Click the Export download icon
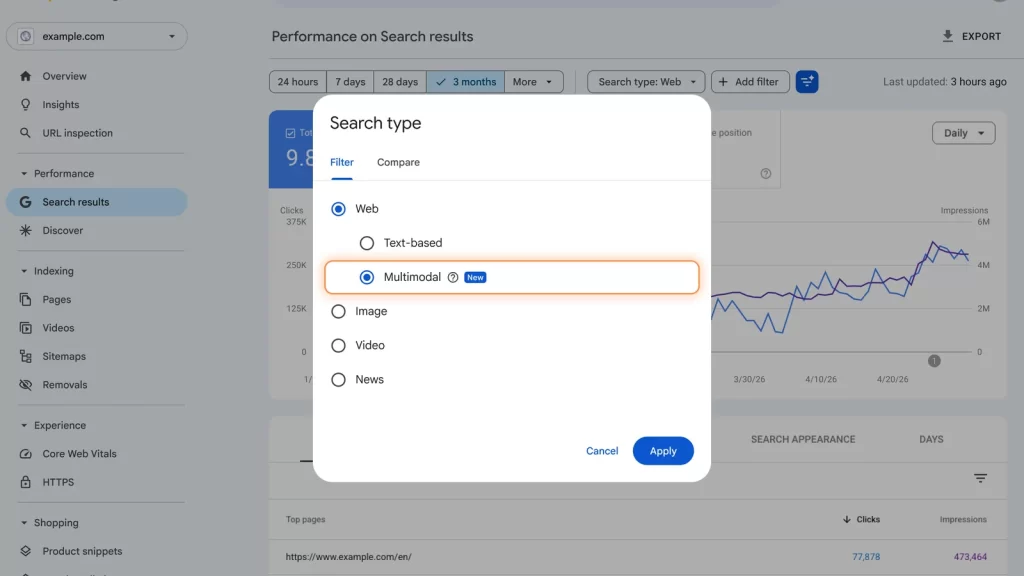Viewport: 1024px width, 576px height. click(x=948, y=37)
